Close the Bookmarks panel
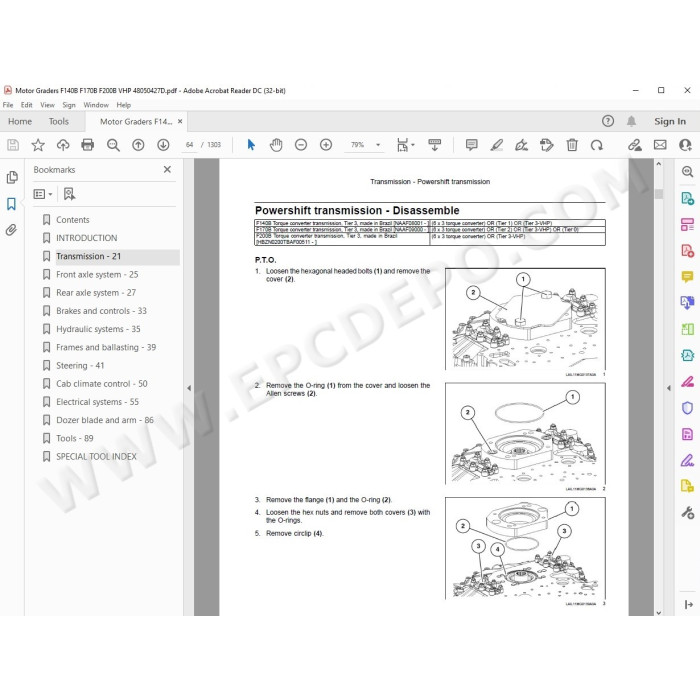Screen dimensions: 700x700 click(x=167, y=169)
